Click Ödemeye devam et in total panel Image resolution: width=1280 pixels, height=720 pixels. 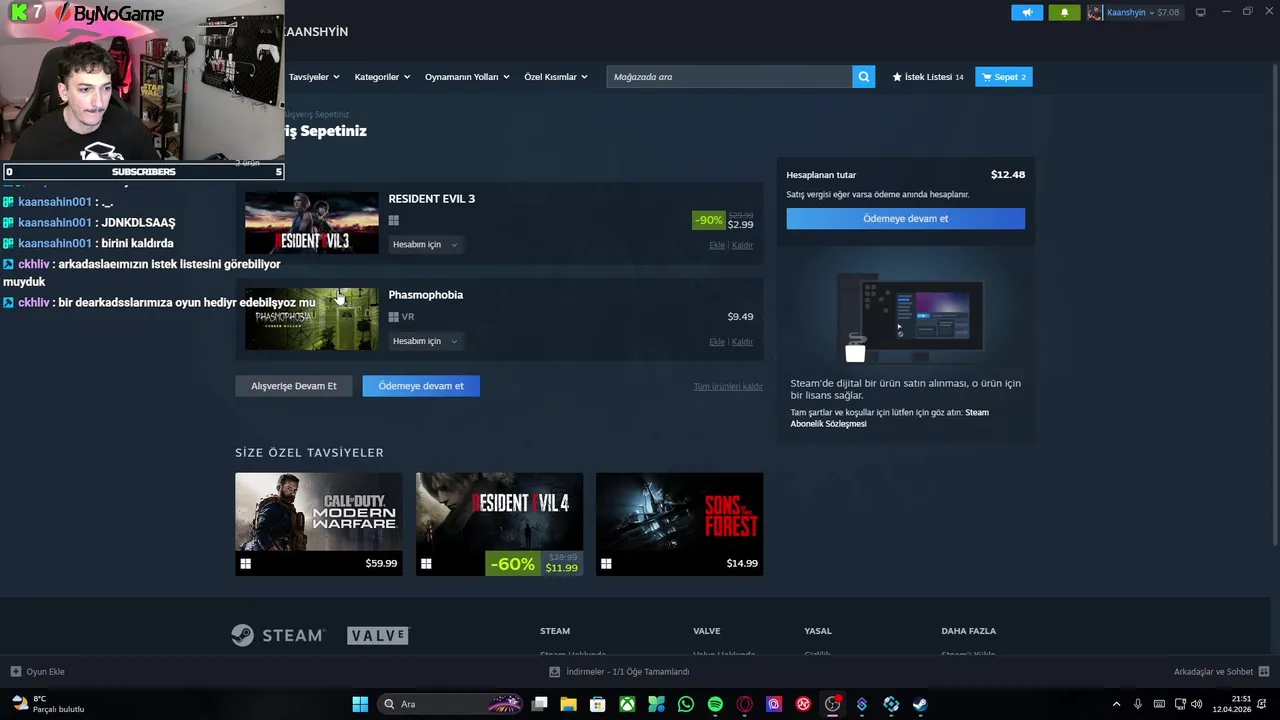point(906,219)
